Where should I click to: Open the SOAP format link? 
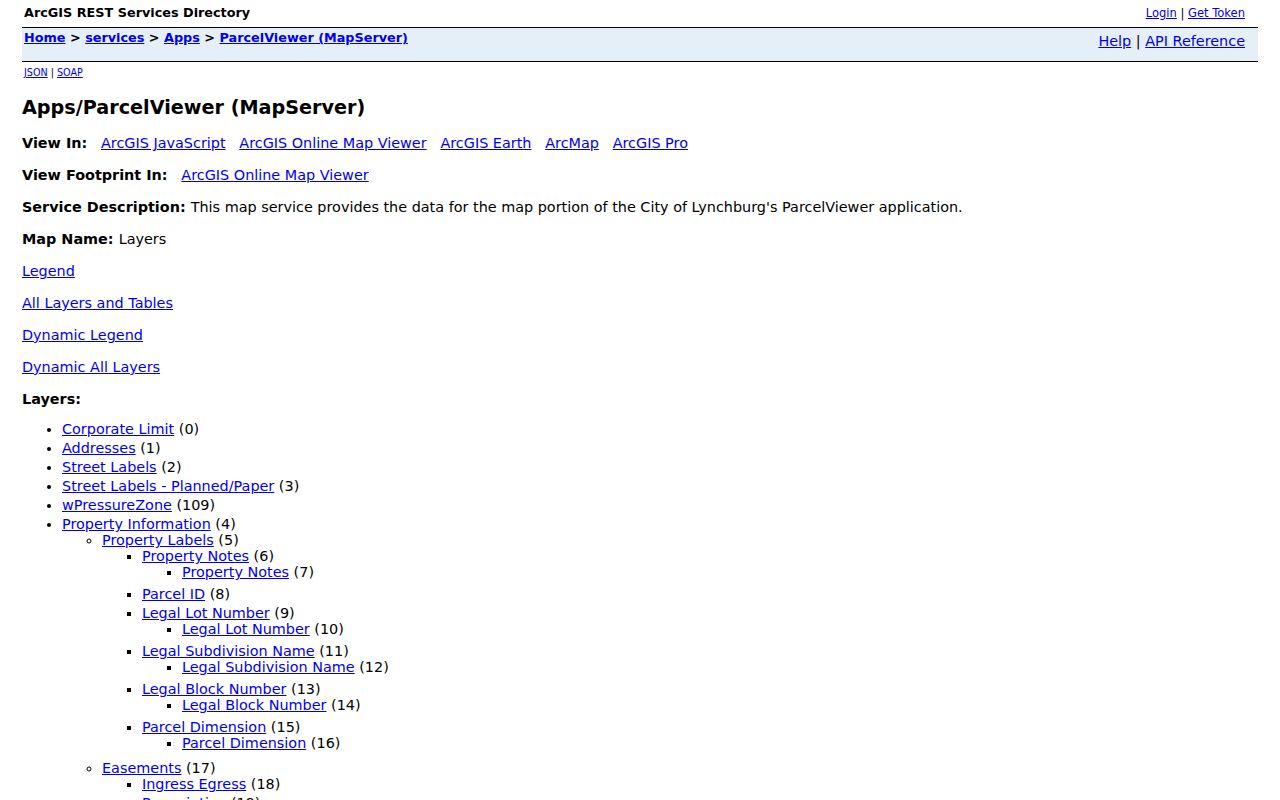[x=70, y=73]
